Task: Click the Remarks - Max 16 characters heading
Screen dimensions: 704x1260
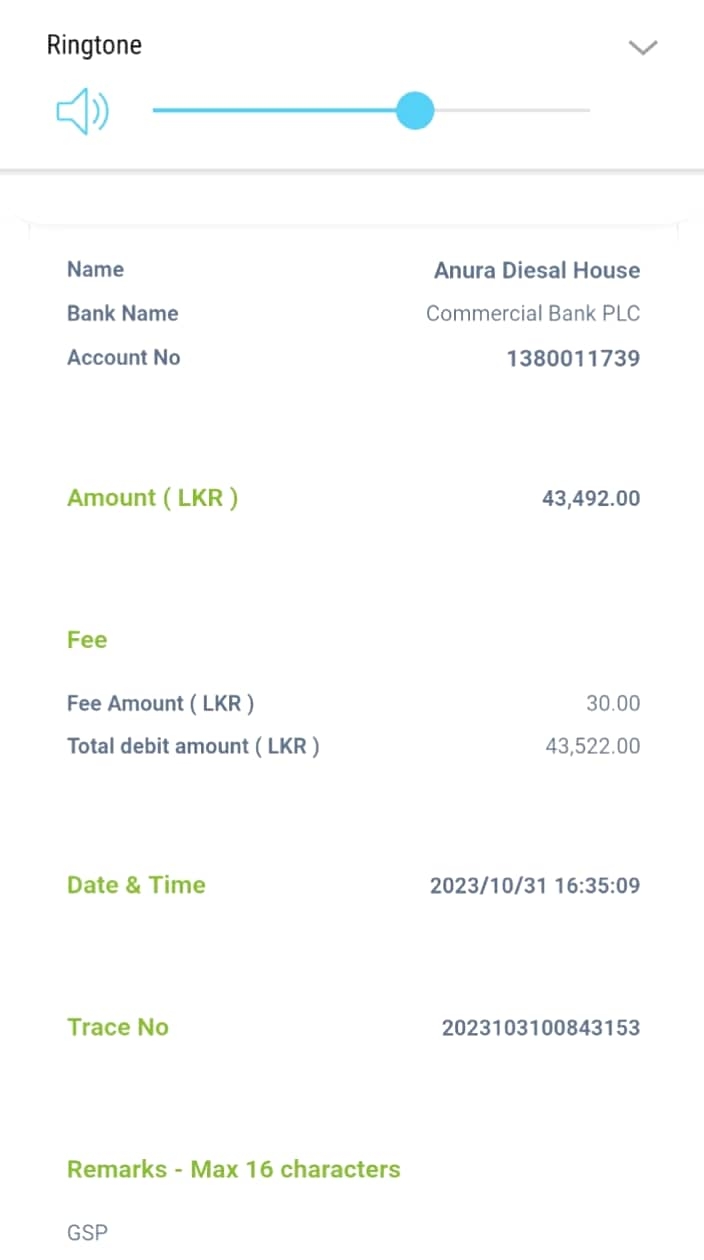Action: click(233, 1169)
